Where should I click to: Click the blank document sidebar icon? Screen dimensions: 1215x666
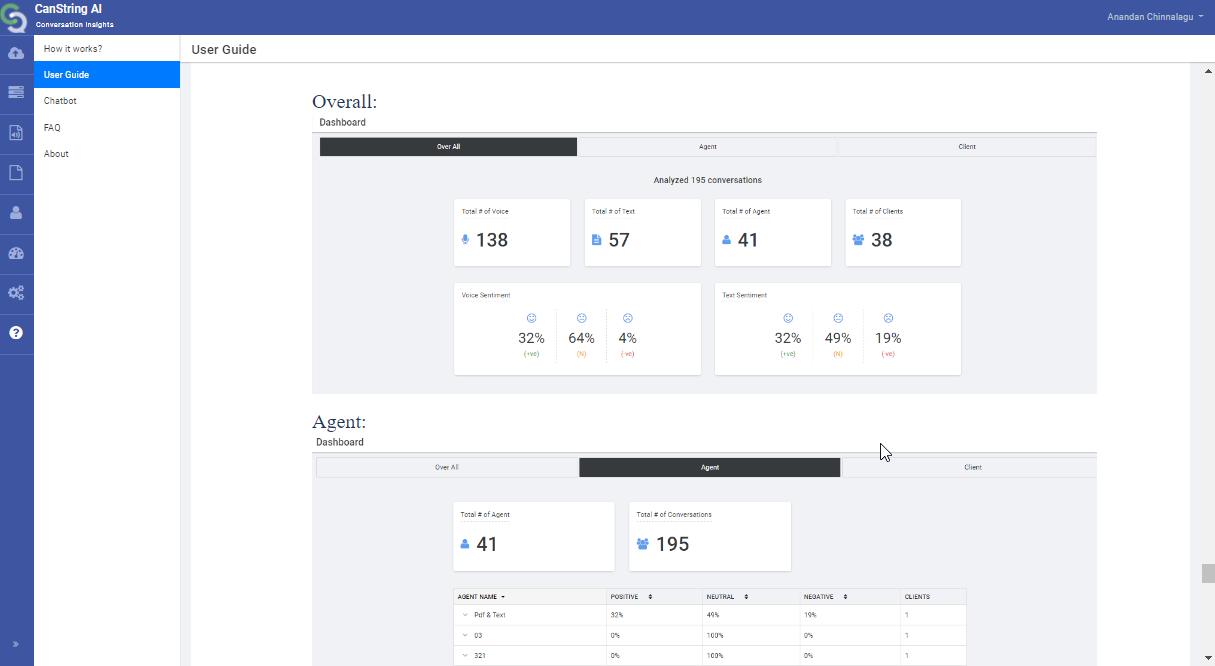pyautogui.click(x=16, y=172)
